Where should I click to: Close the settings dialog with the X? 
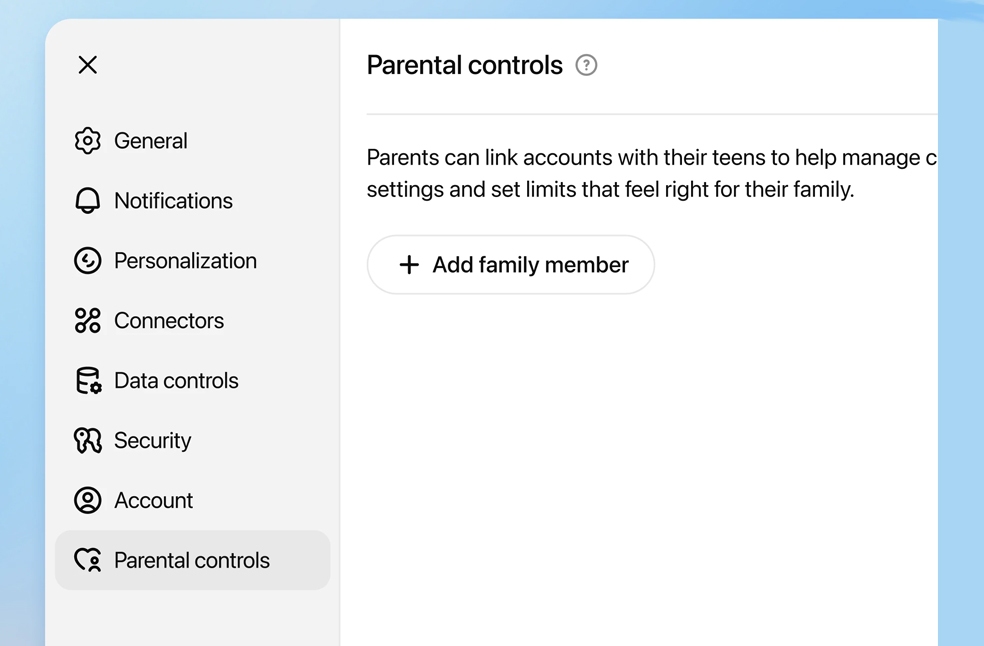point(87,64)
